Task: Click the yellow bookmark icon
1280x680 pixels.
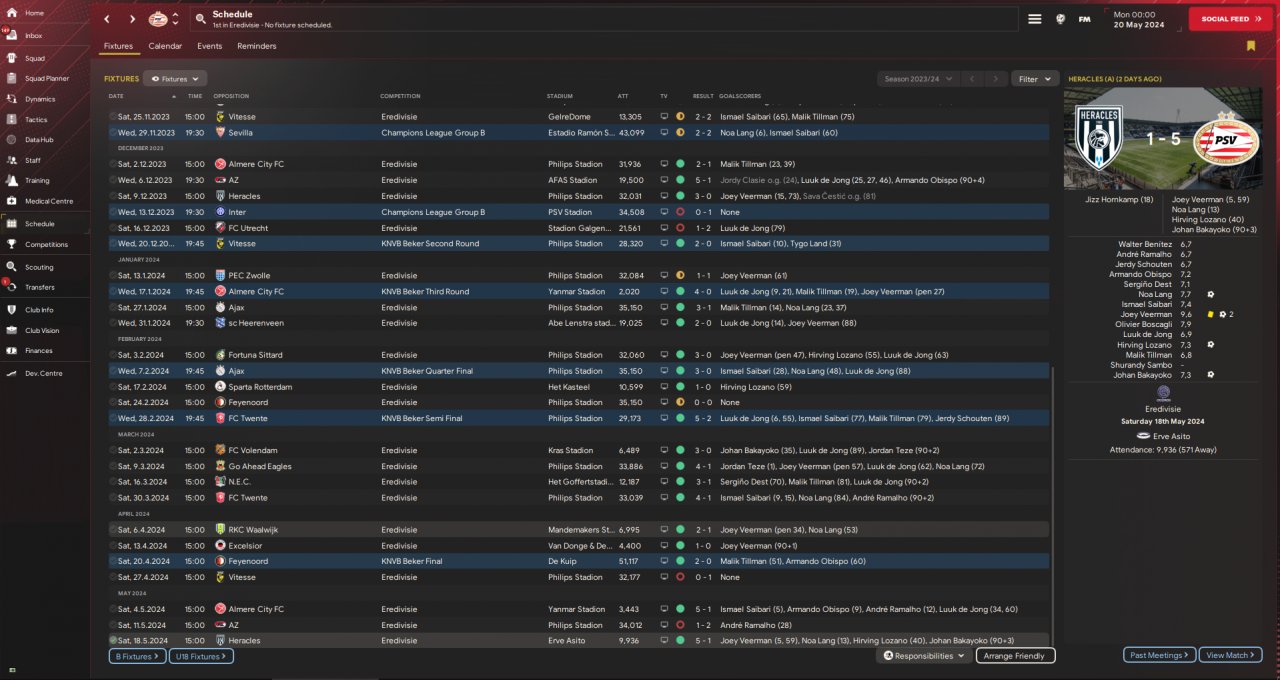Action: pyautogui.click(x=1250, y=46)
